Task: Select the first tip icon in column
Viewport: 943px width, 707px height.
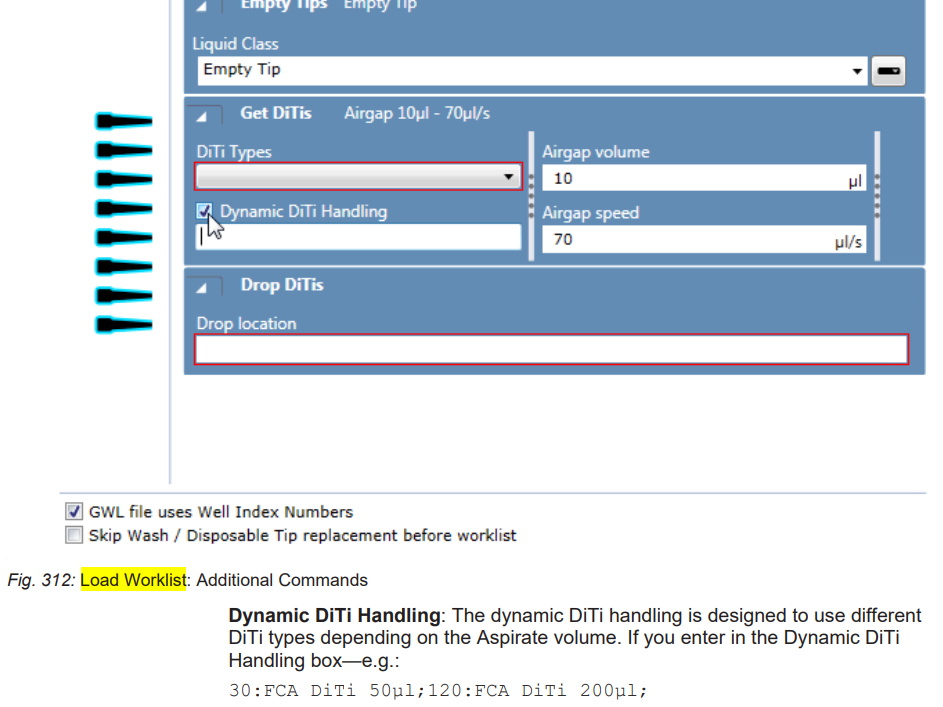Action: (124, 121)
